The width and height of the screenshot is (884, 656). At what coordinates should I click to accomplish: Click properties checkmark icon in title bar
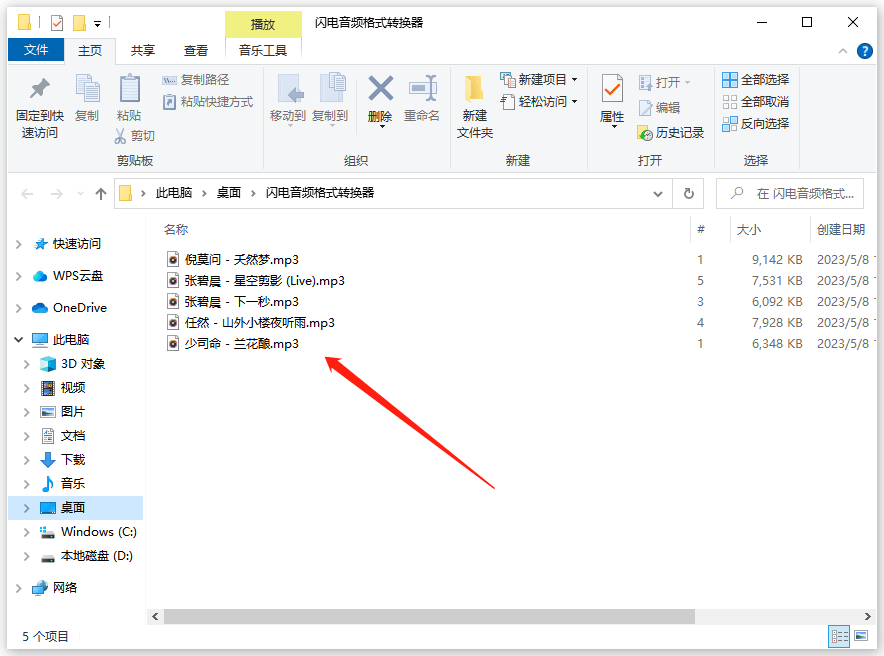click(x=56, y=23)
